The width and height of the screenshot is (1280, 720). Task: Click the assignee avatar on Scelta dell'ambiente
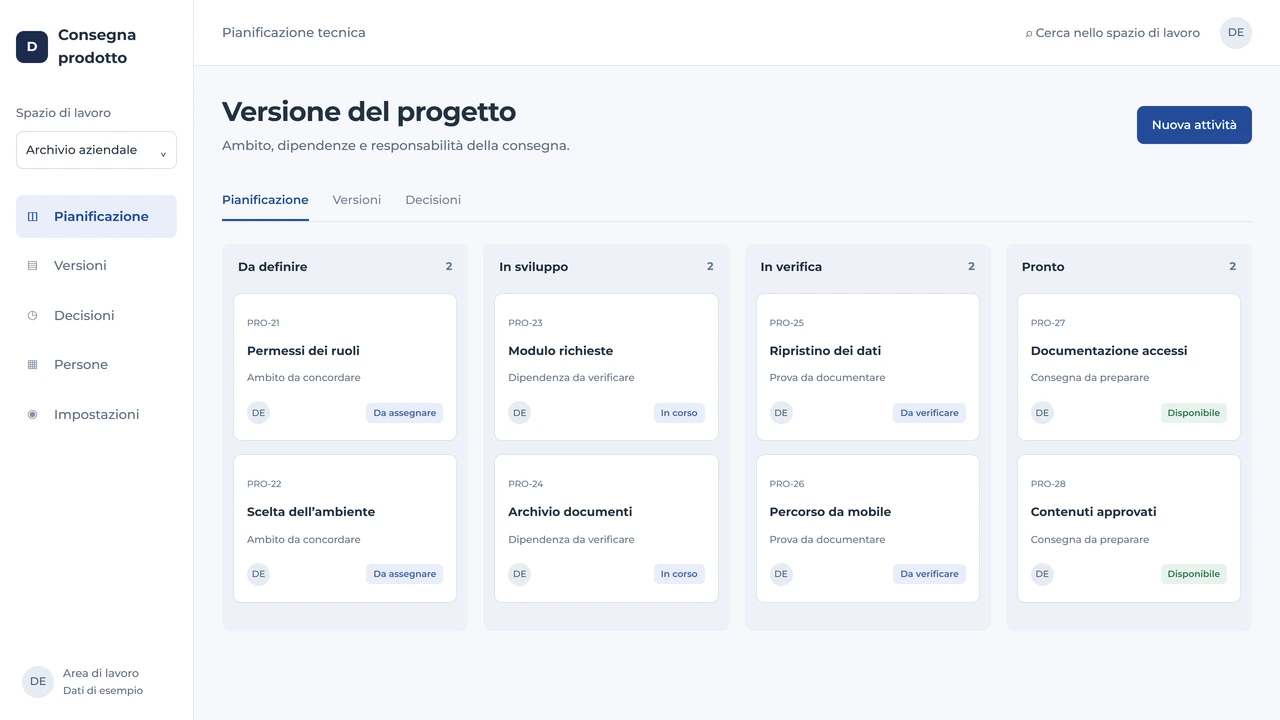coord(258,574)
